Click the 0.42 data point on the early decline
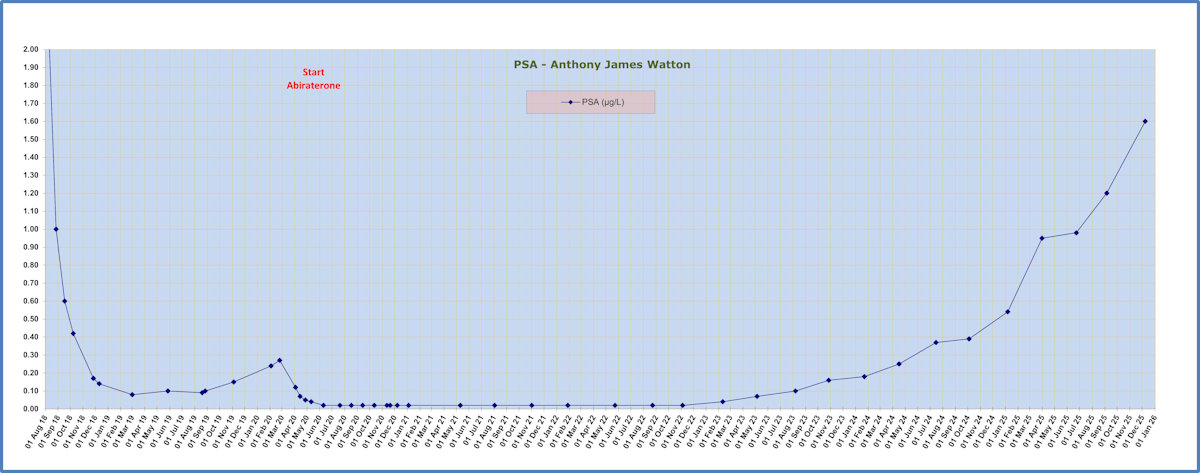The height and width of the screenshot is (473, 1200). (x=73, y=333)
